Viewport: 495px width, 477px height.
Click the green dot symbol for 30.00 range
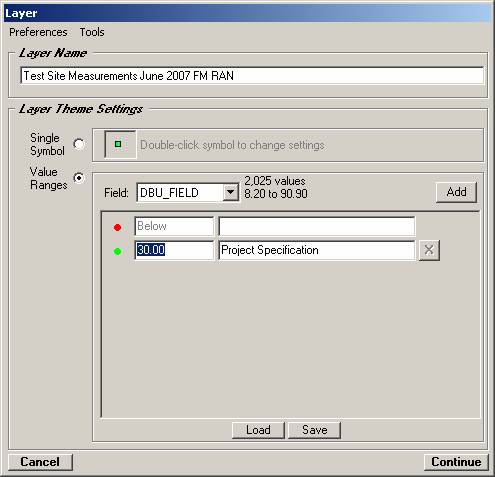click(x=117, y=251)
